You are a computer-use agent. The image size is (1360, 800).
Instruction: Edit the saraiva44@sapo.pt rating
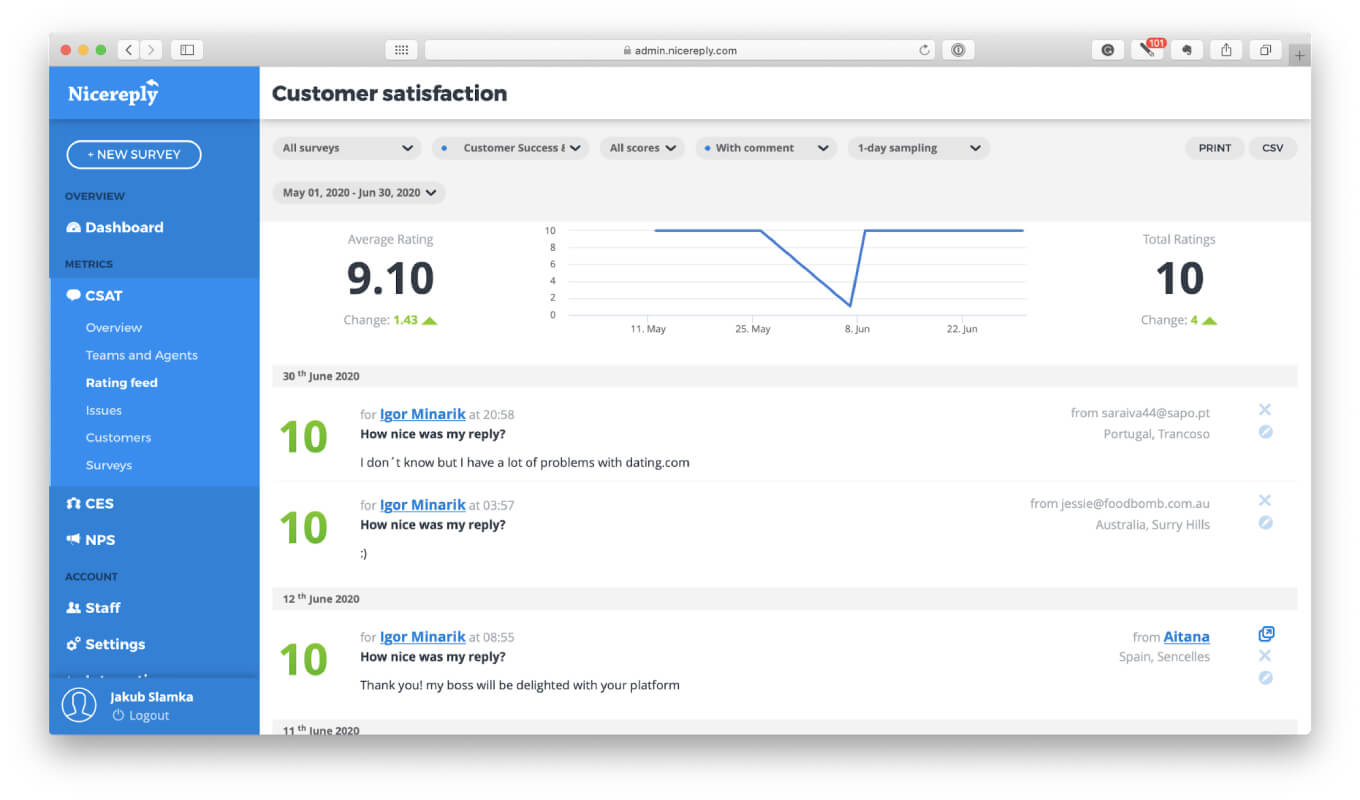(1265, 432)
